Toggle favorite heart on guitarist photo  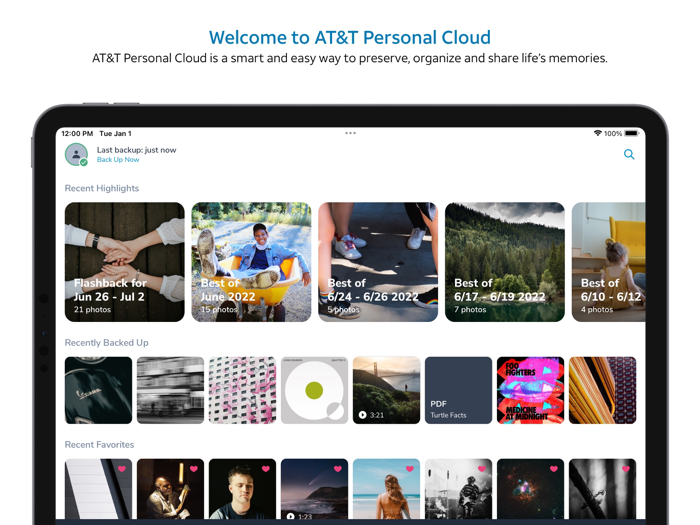[482, 469]
